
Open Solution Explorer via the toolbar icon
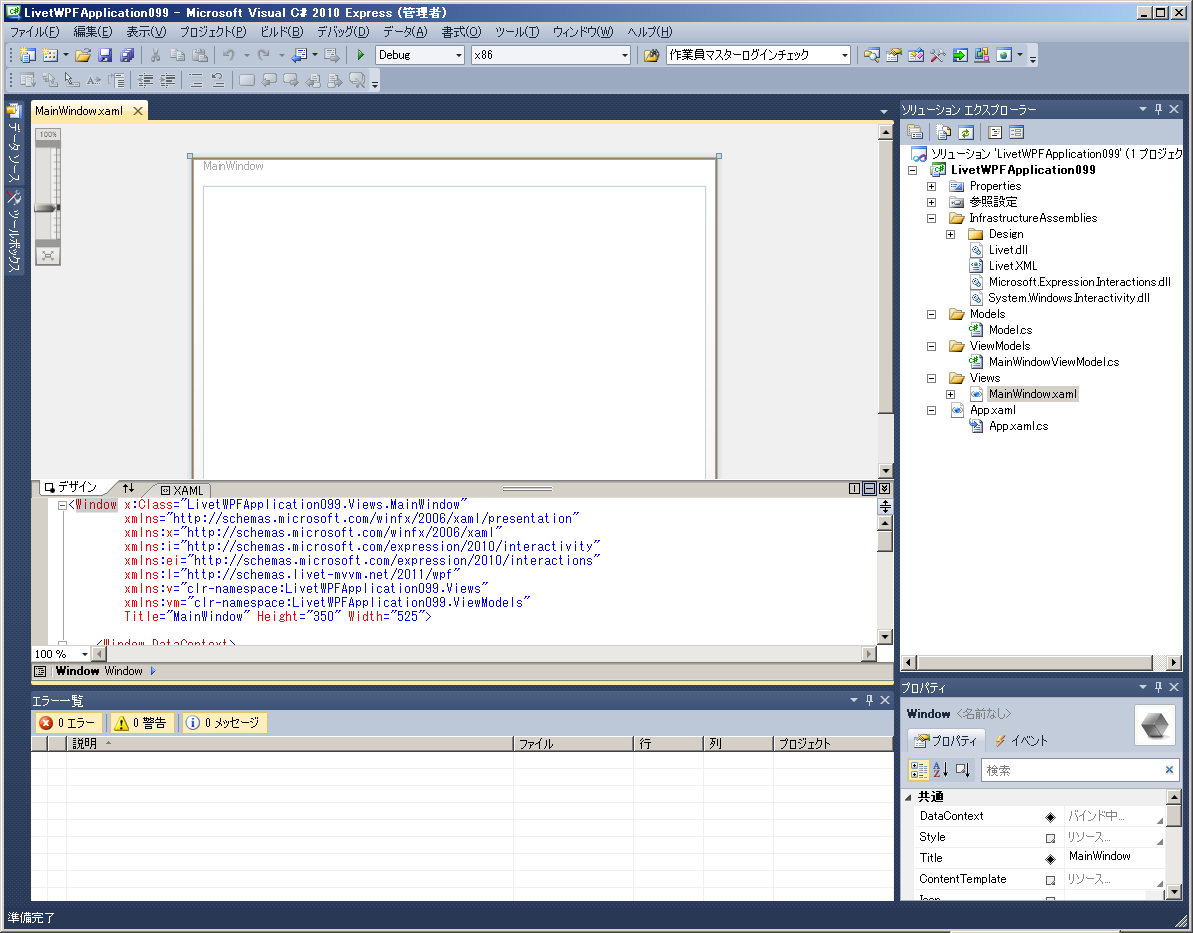pyautogui.click(x=872, y=55)
